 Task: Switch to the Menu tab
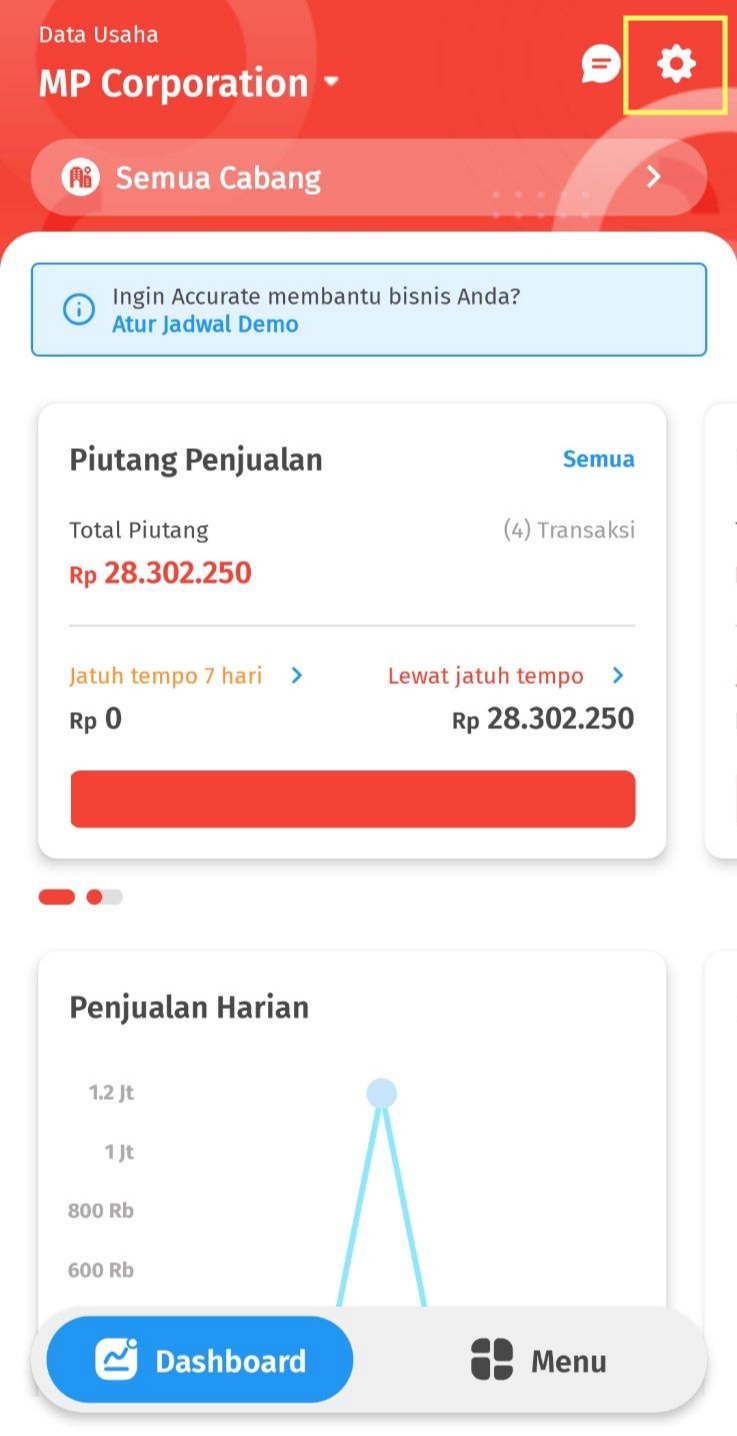[x=540, y=1360]
